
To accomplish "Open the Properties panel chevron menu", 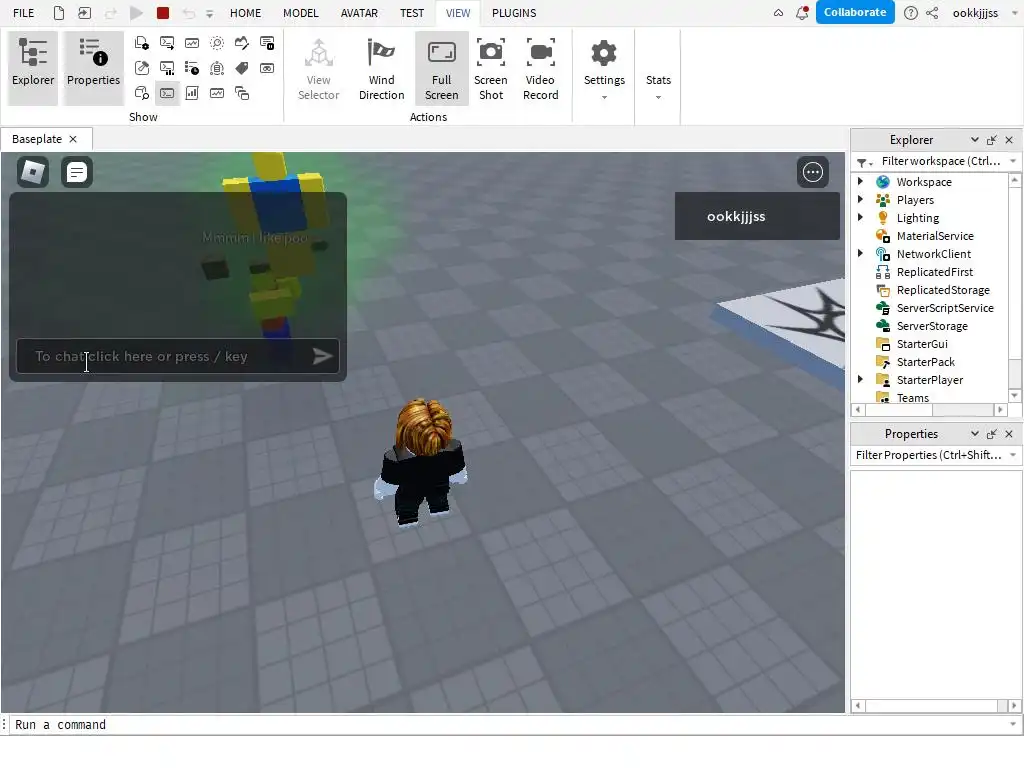I will [974, 434].
